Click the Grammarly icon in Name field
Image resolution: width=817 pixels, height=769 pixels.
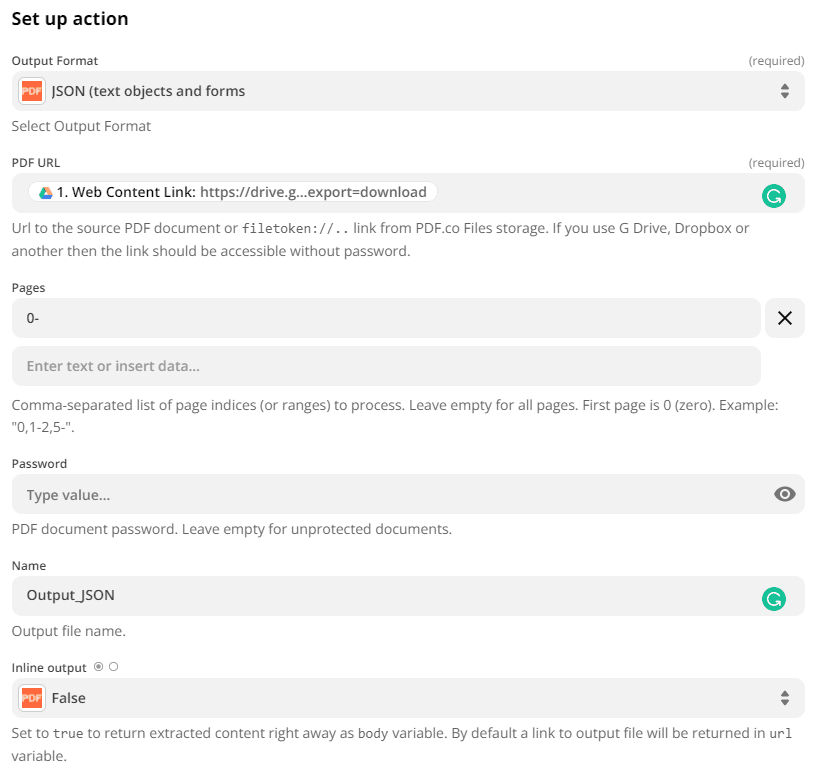click(x=773, y=599)
